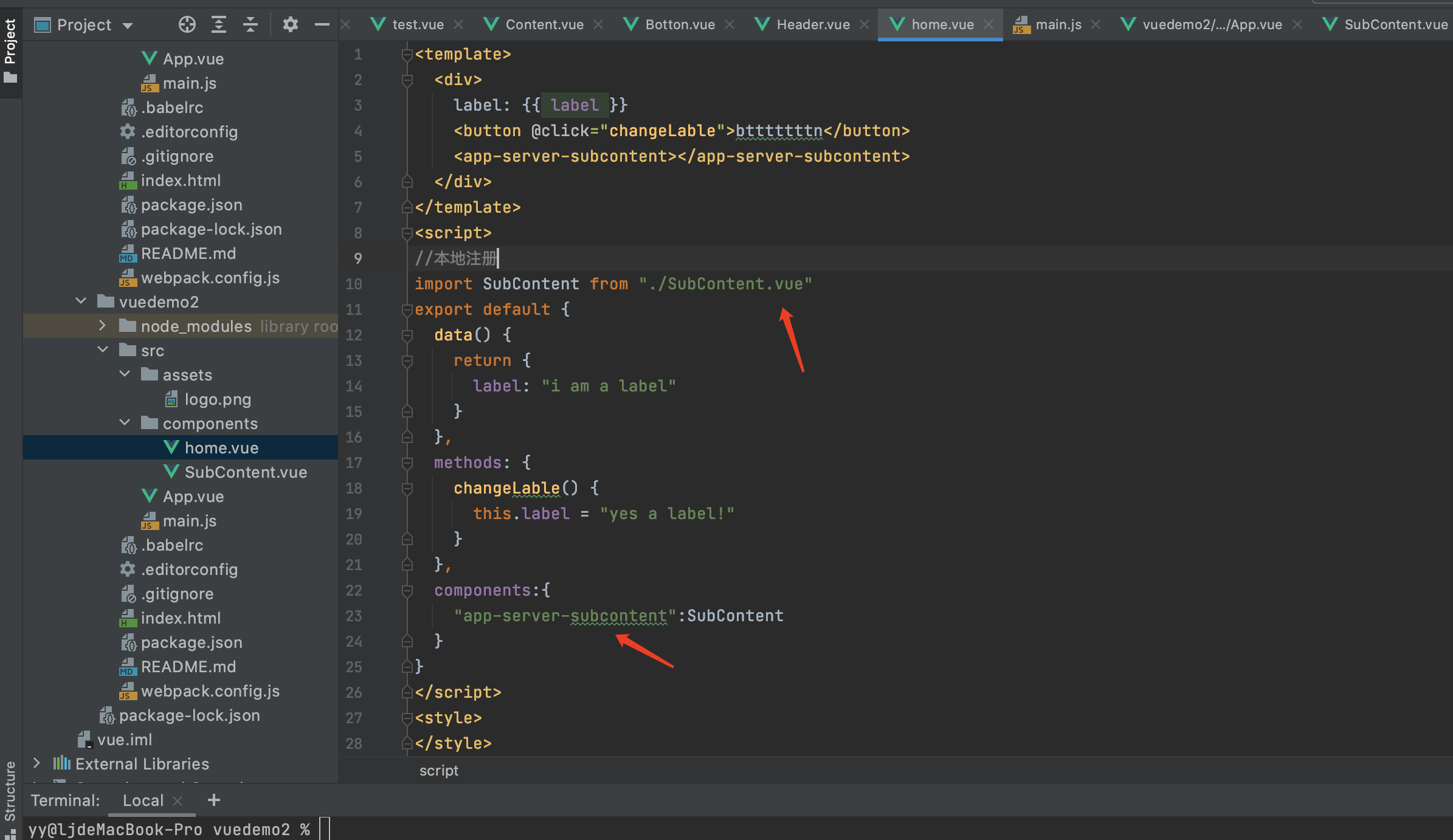Fold the components block at line 22
Image resolution: width=1453 pixels, height=840 pixels.
pyautogui.click(x=407, y=591)
